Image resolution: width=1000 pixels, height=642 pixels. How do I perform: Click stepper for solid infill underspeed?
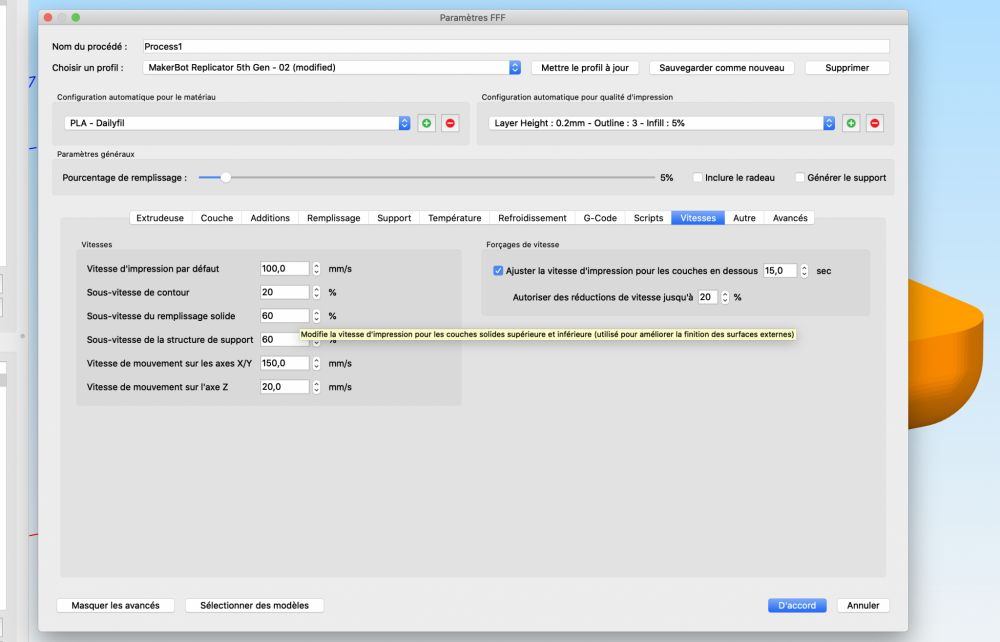(x=316, y=316)
